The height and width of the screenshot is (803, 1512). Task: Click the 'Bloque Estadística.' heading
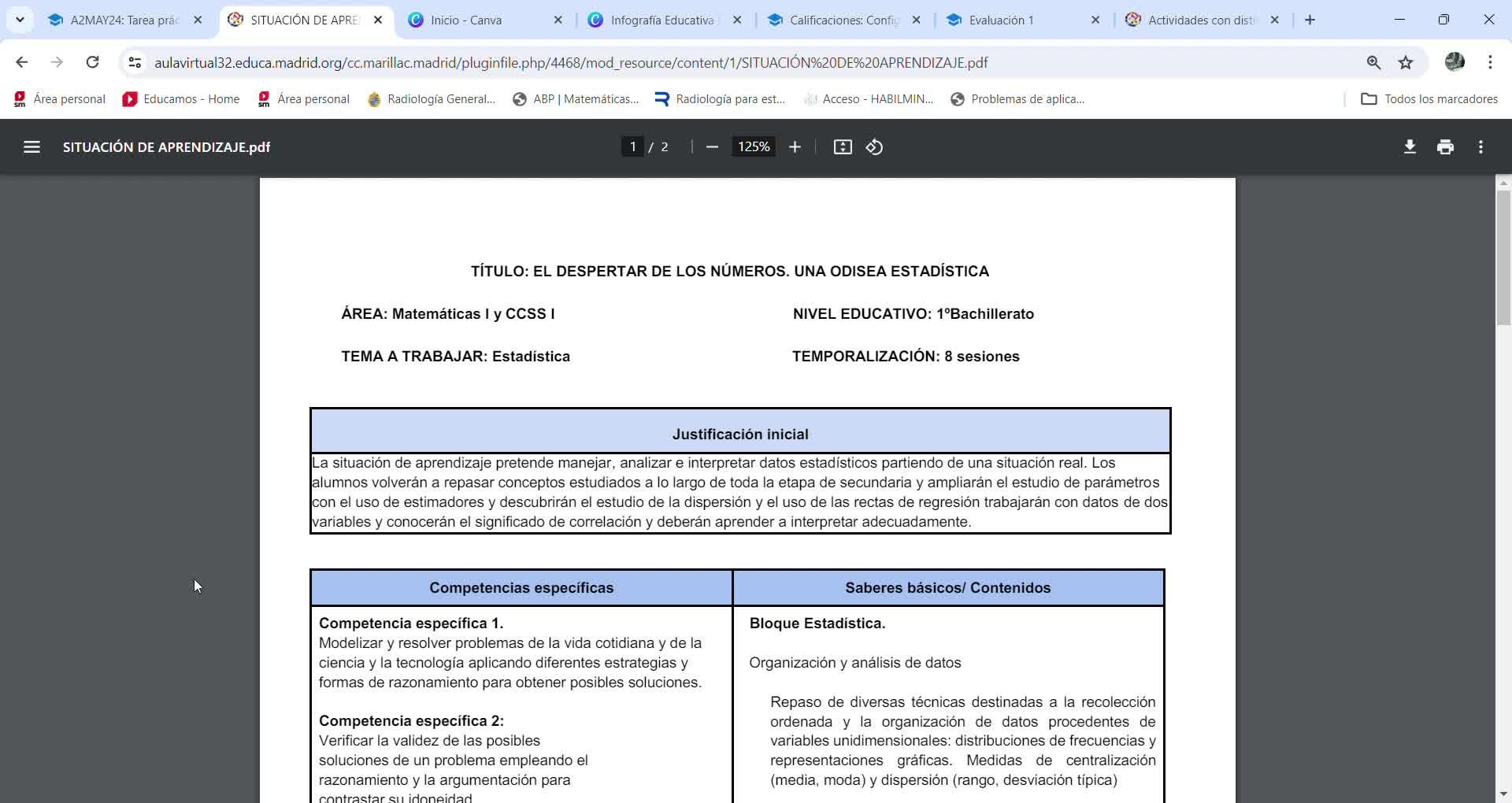click(x=817, y=624)
